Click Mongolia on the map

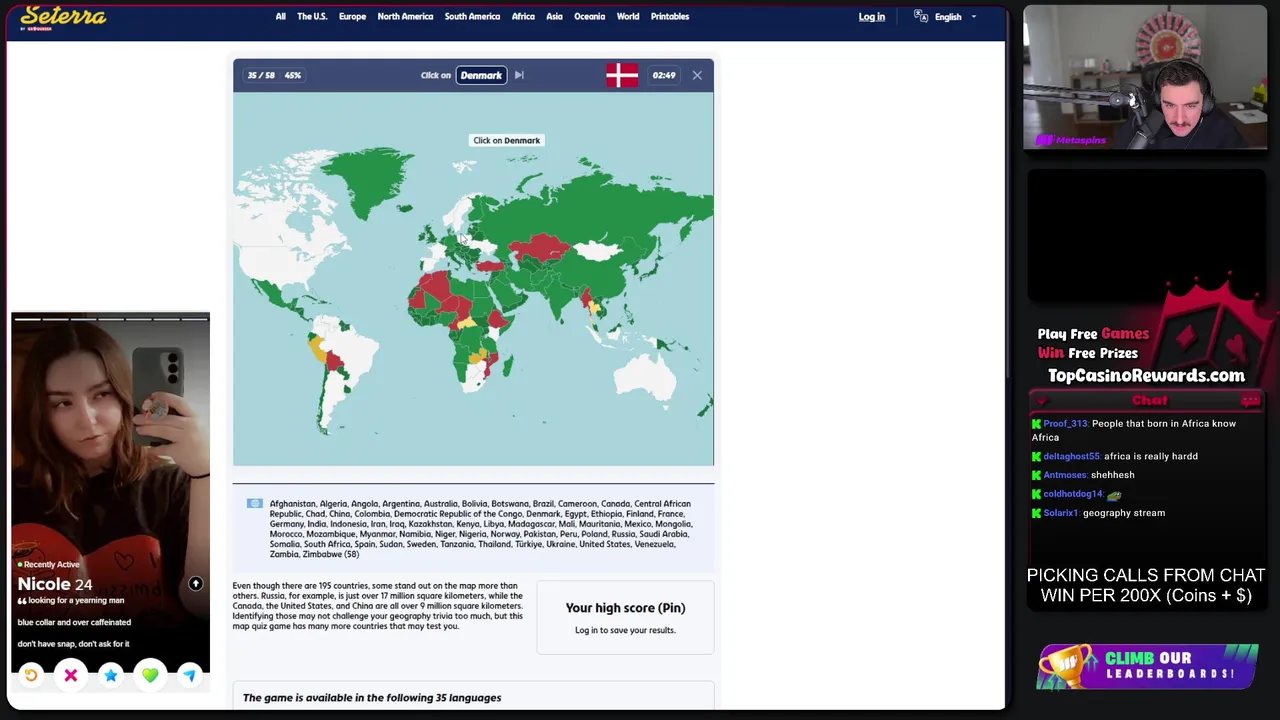pyautogui.click(x=598, y=250)
